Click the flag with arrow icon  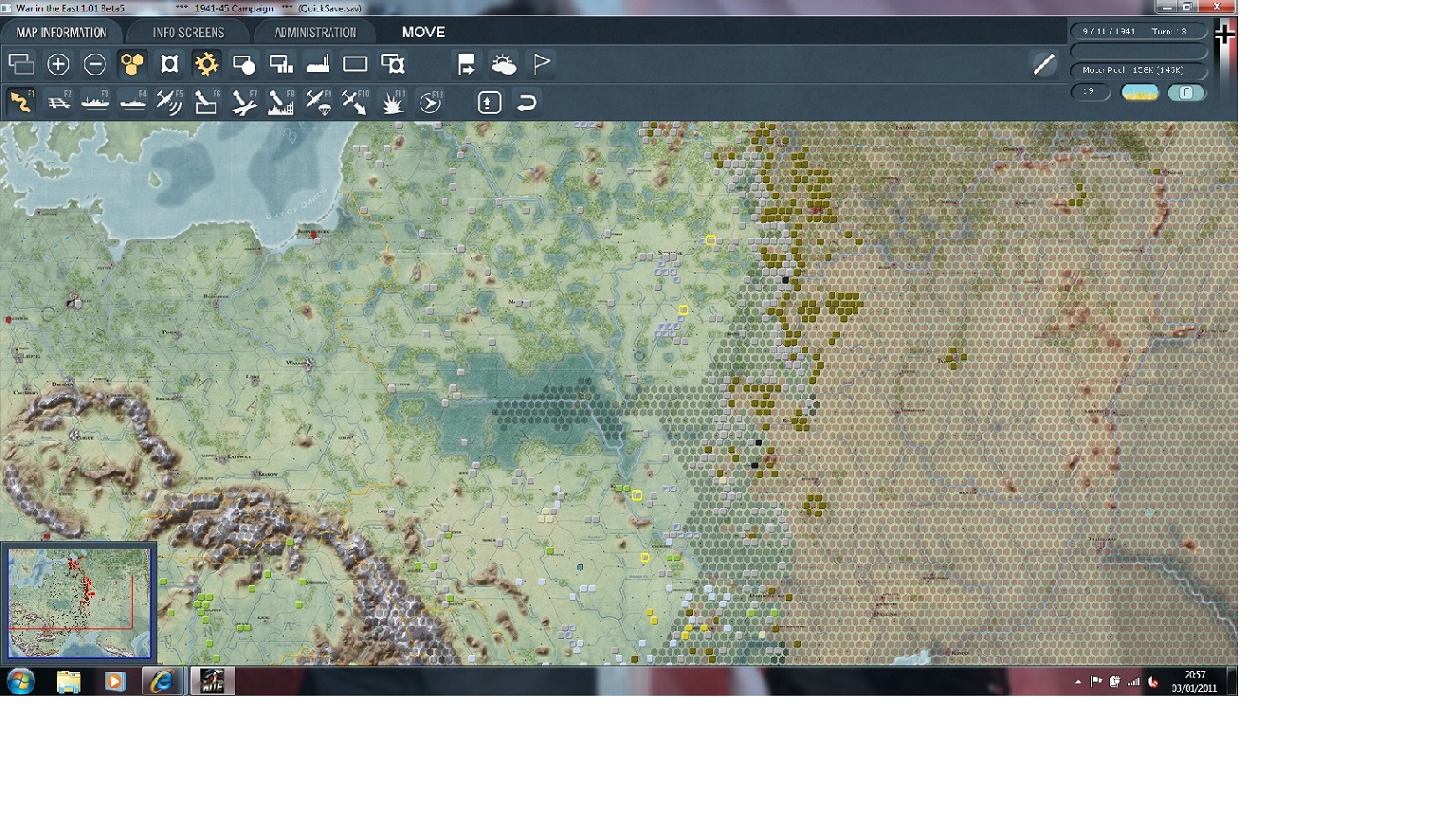(466, 64)
